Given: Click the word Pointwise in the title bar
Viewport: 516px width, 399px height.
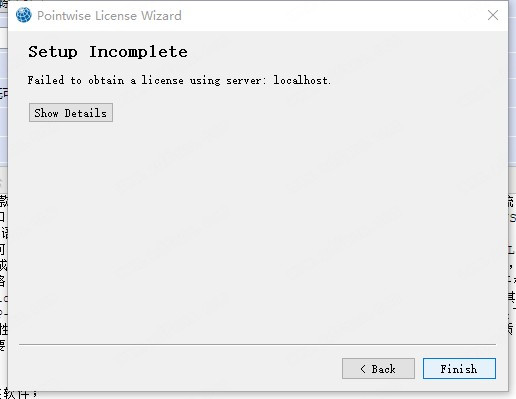Looking at the screenshot, I should point(64,16).
